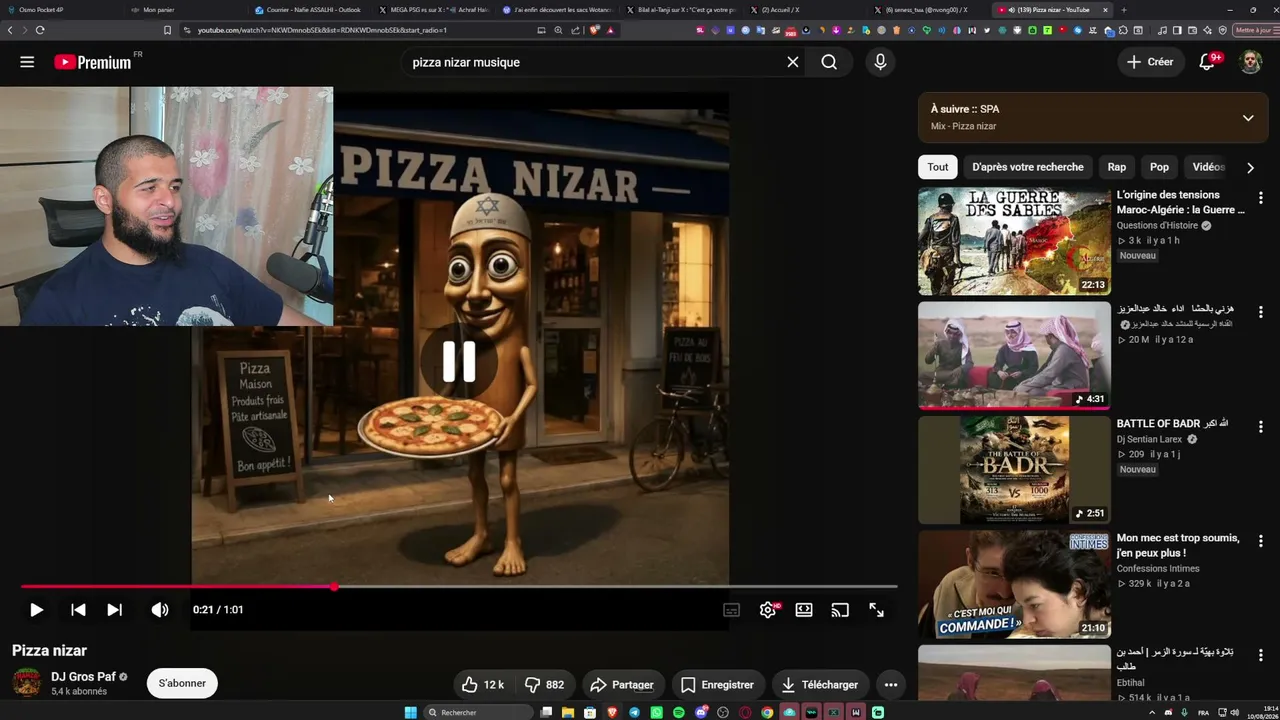This screenshot has height=720, width=1280.
Task: Seek the red video progress bar
Action: pyautogui.click(x=459, y=587)
